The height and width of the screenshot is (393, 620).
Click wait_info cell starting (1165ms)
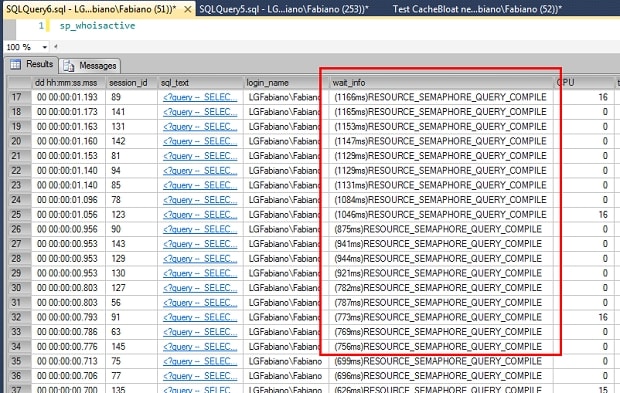[x=441, y=112]
